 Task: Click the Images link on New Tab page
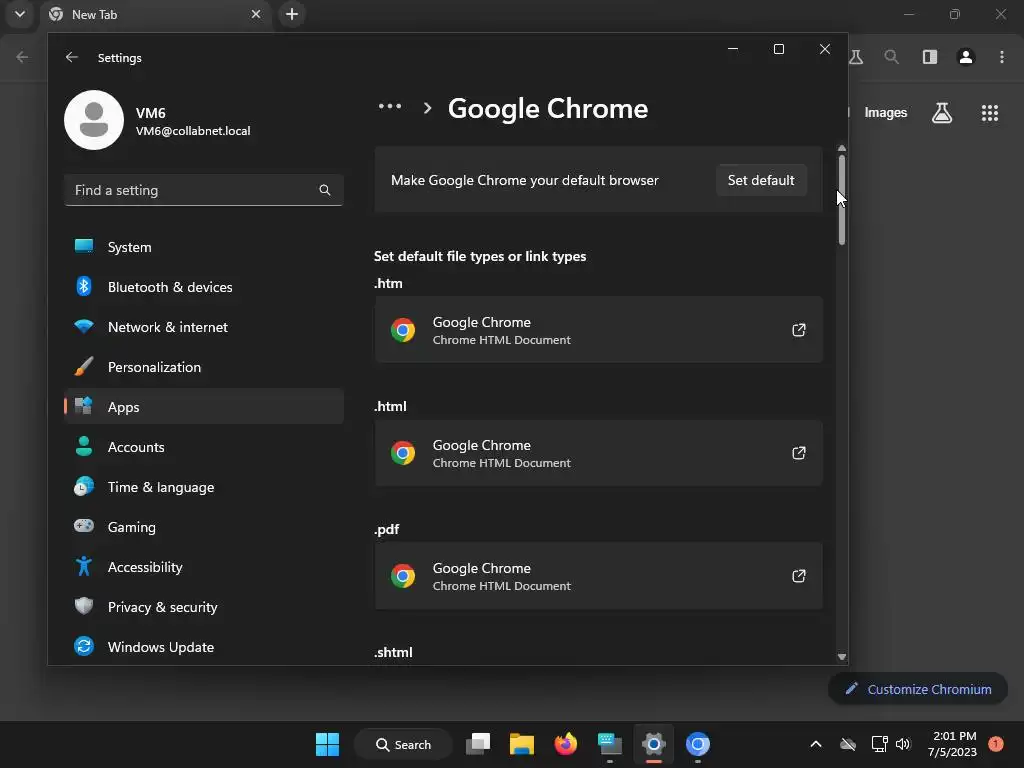click(886, 112)
